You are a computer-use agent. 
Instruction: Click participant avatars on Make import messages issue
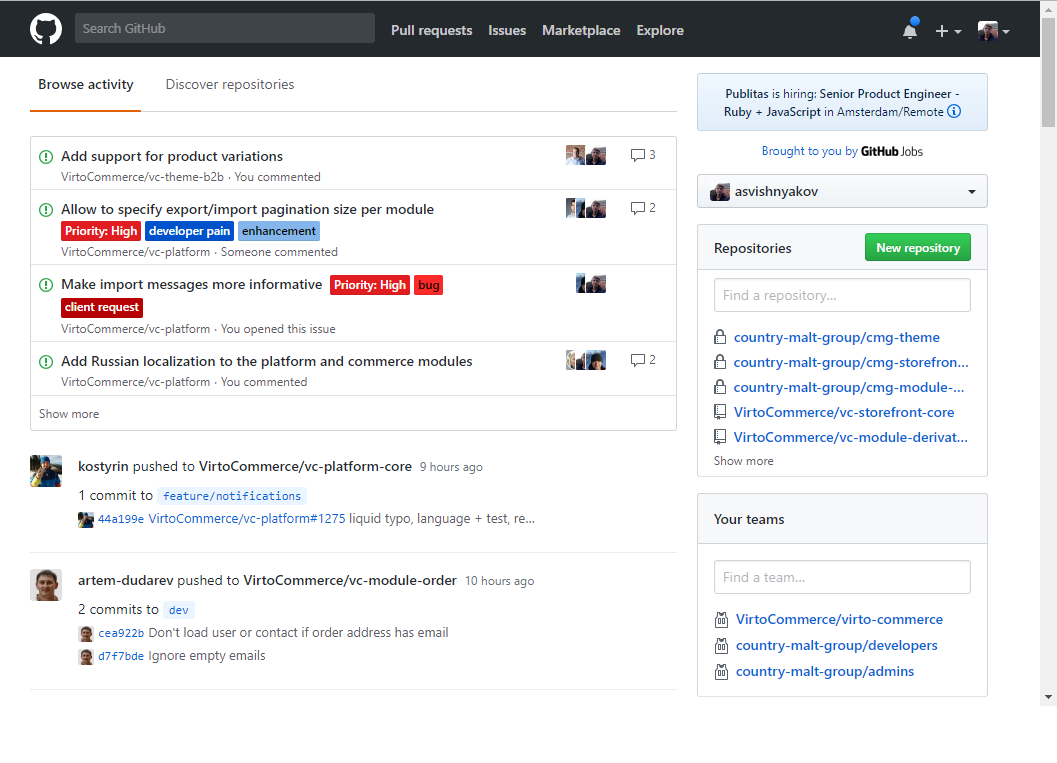tap(591, 284)
